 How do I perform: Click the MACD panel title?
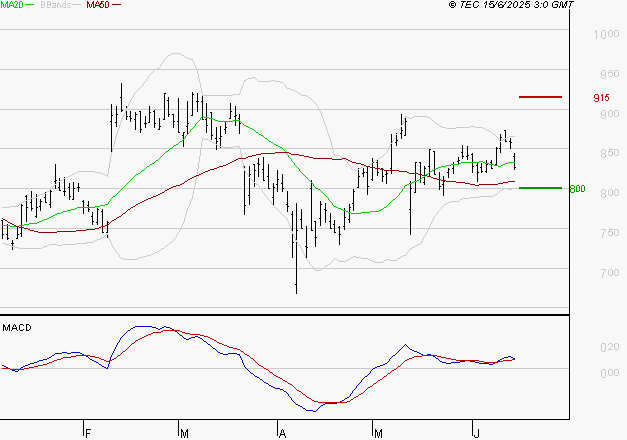click(16, 328)
